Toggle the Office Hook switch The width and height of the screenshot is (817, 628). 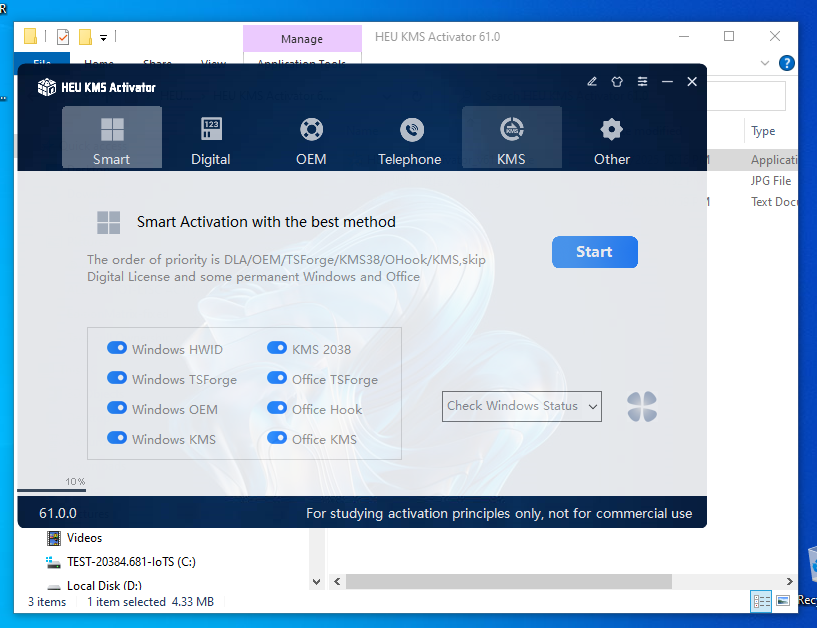point(277,408)
